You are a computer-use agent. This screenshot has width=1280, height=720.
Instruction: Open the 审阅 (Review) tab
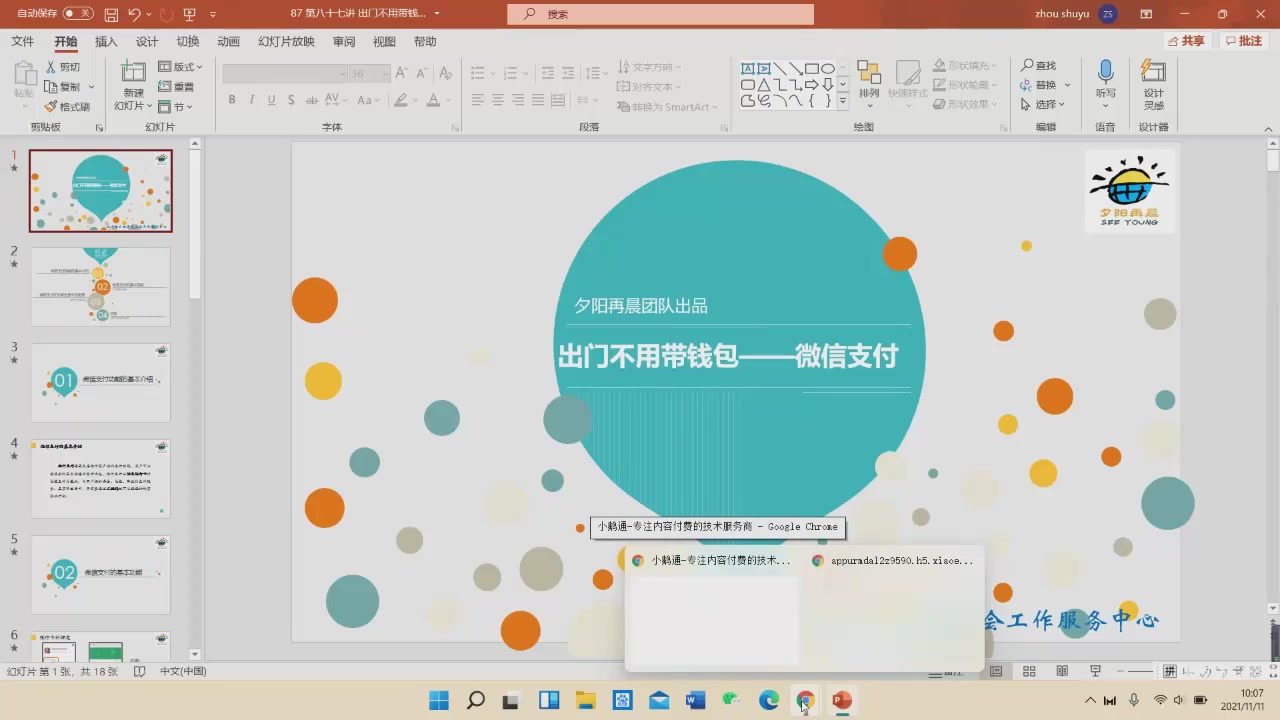[344, 41]
